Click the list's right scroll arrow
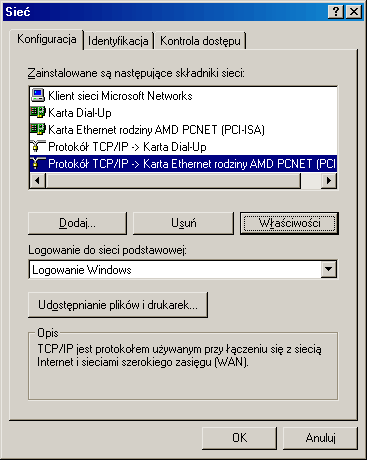 click(x=329, y=180)
